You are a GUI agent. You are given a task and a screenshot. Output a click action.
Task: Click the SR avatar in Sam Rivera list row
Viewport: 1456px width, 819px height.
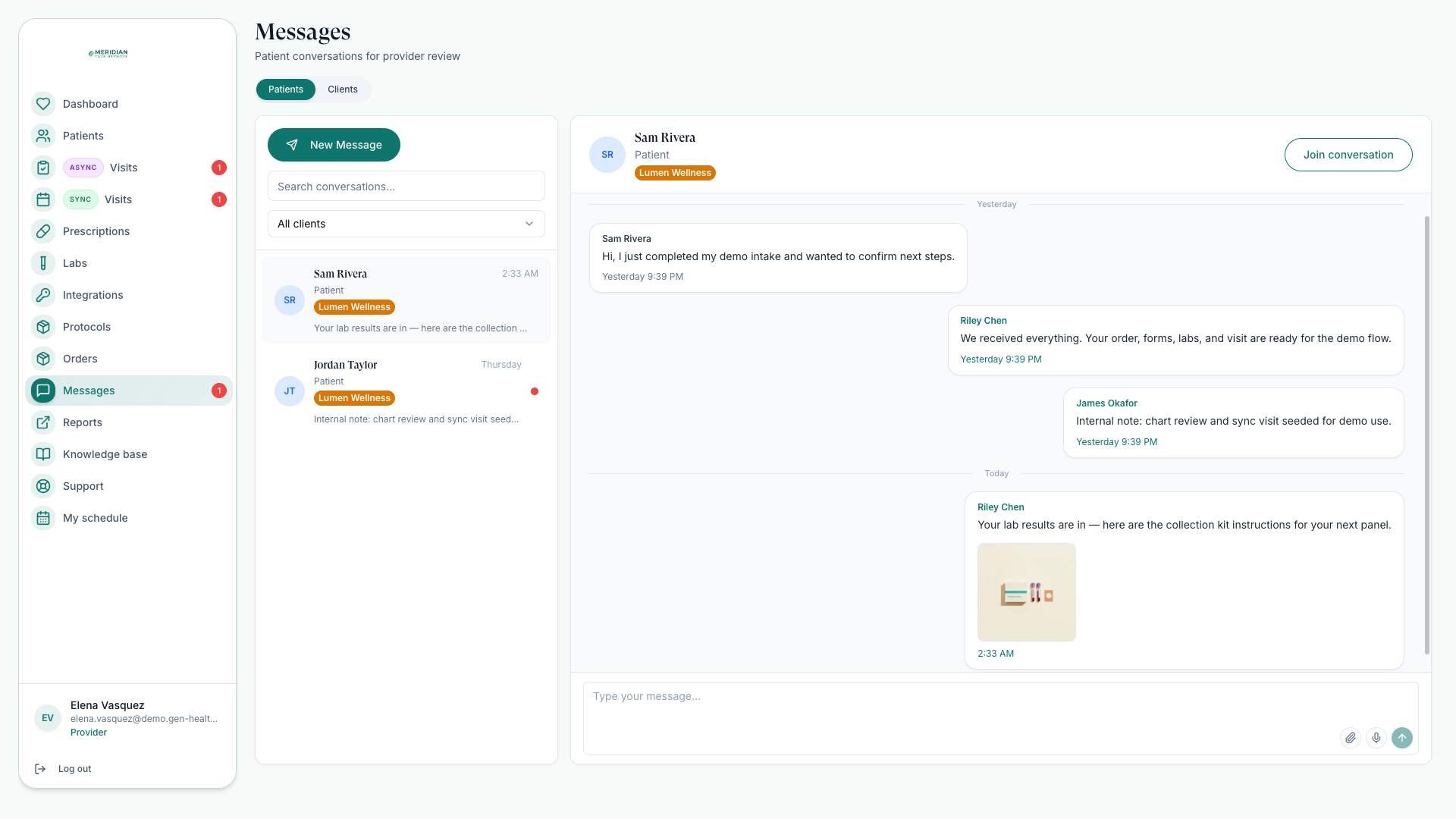click(x=290, y=300)
